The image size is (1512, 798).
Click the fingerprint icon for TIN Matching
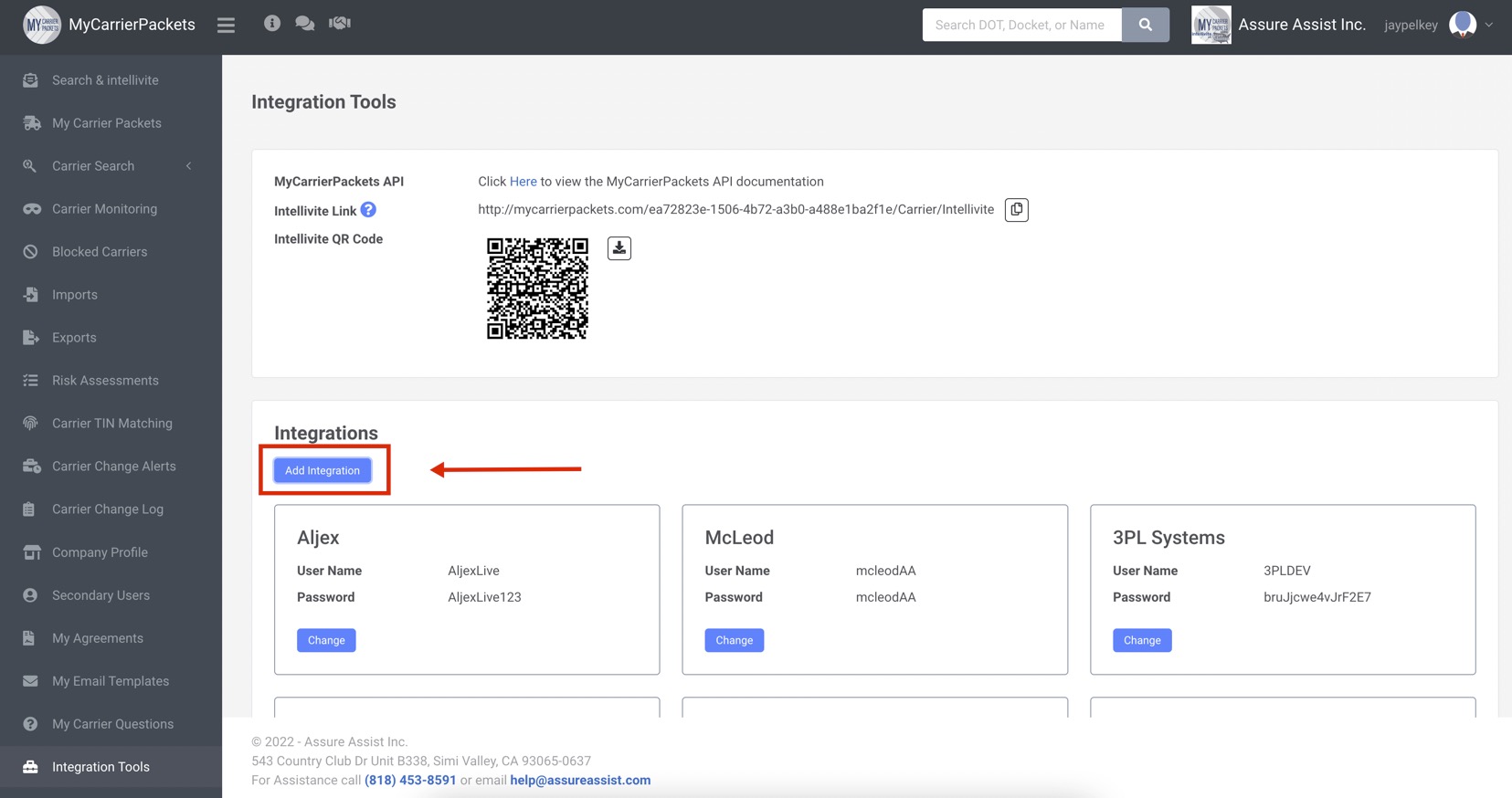coord(30,424)
